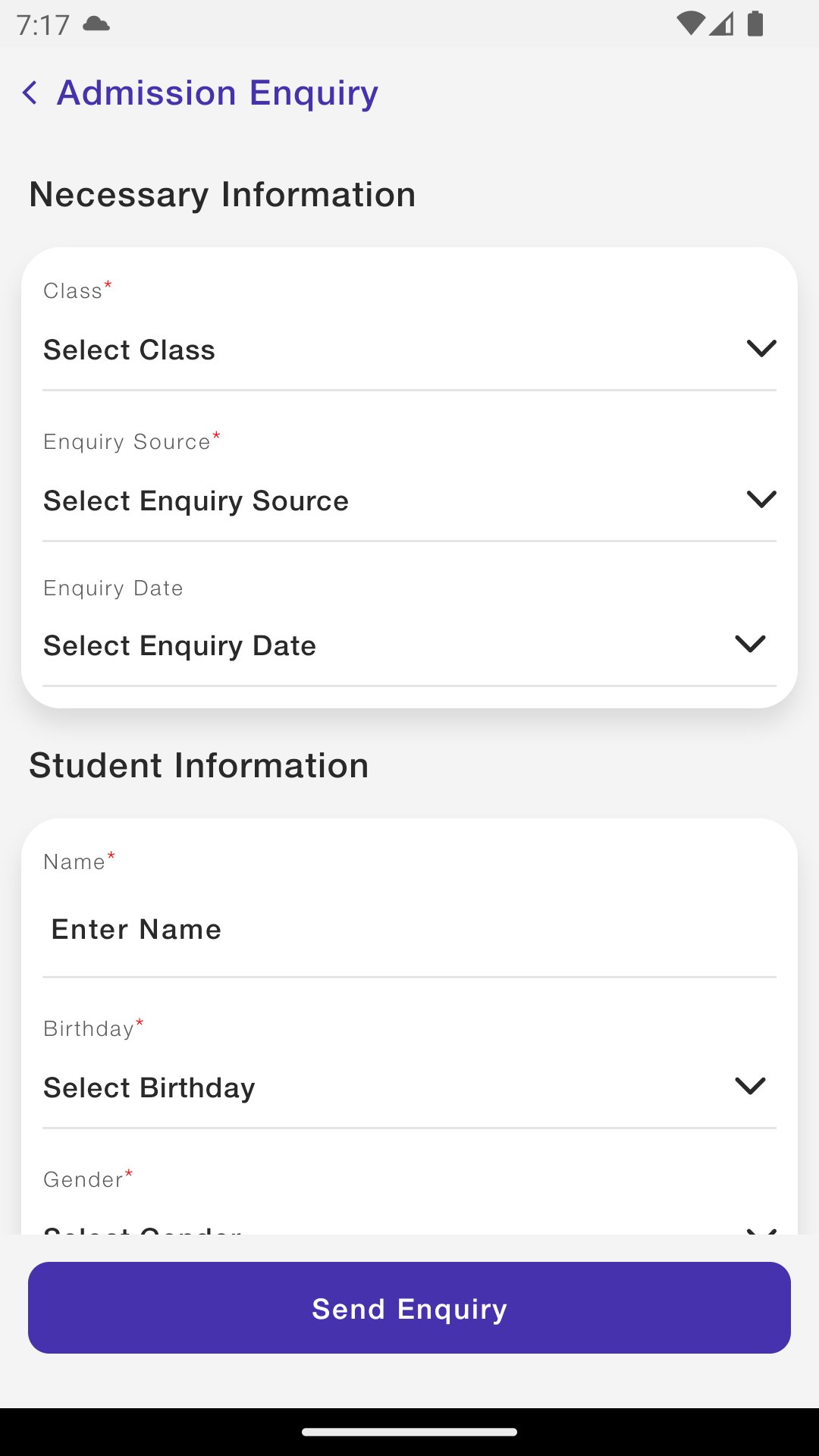The height and width of the screenshot is (1456, 819).
Task: Tap the cloud icon in status bar
Action: click(96, 24)
